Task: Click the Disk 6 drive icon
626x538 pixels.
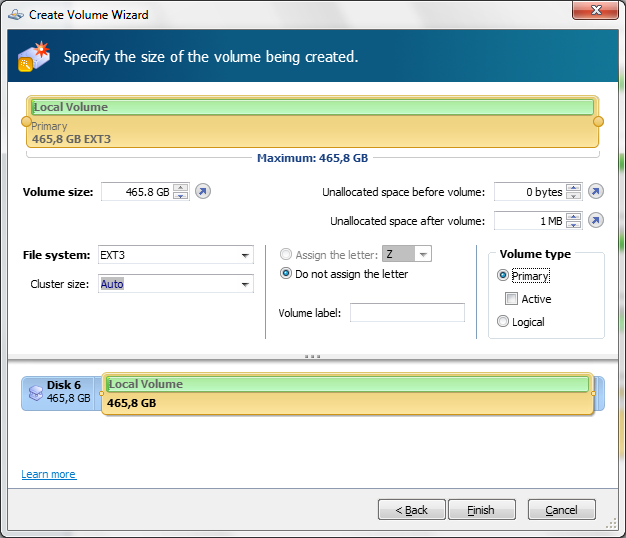Action: tap(35, 392)
